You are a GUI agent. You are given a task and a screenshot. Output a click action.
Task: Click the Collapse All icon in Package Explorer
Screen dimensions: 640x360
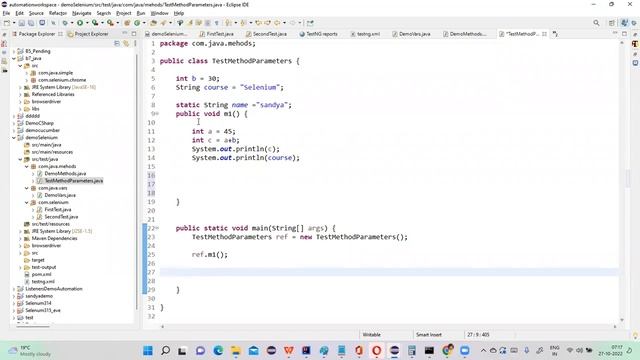[117, 43]
